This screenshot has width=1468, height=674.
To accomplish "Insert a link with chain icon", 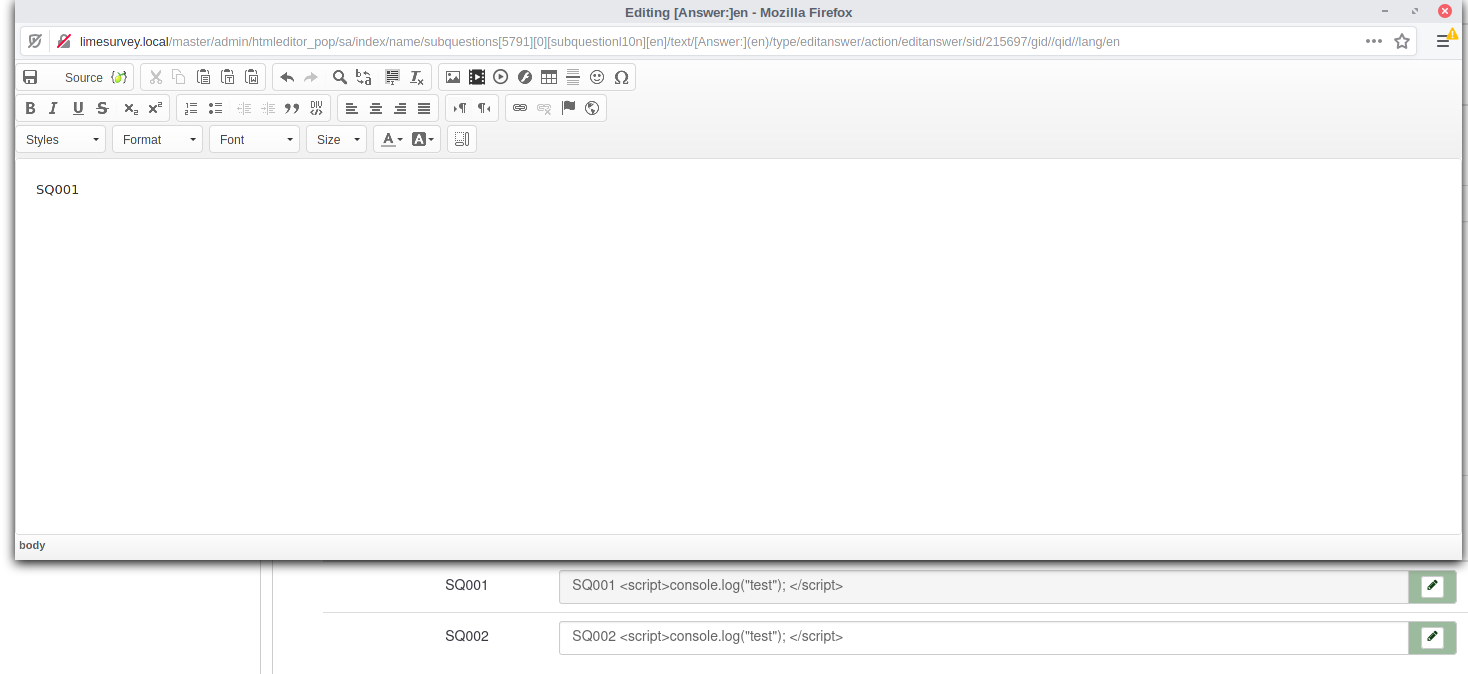I will [x=520, y=108].
